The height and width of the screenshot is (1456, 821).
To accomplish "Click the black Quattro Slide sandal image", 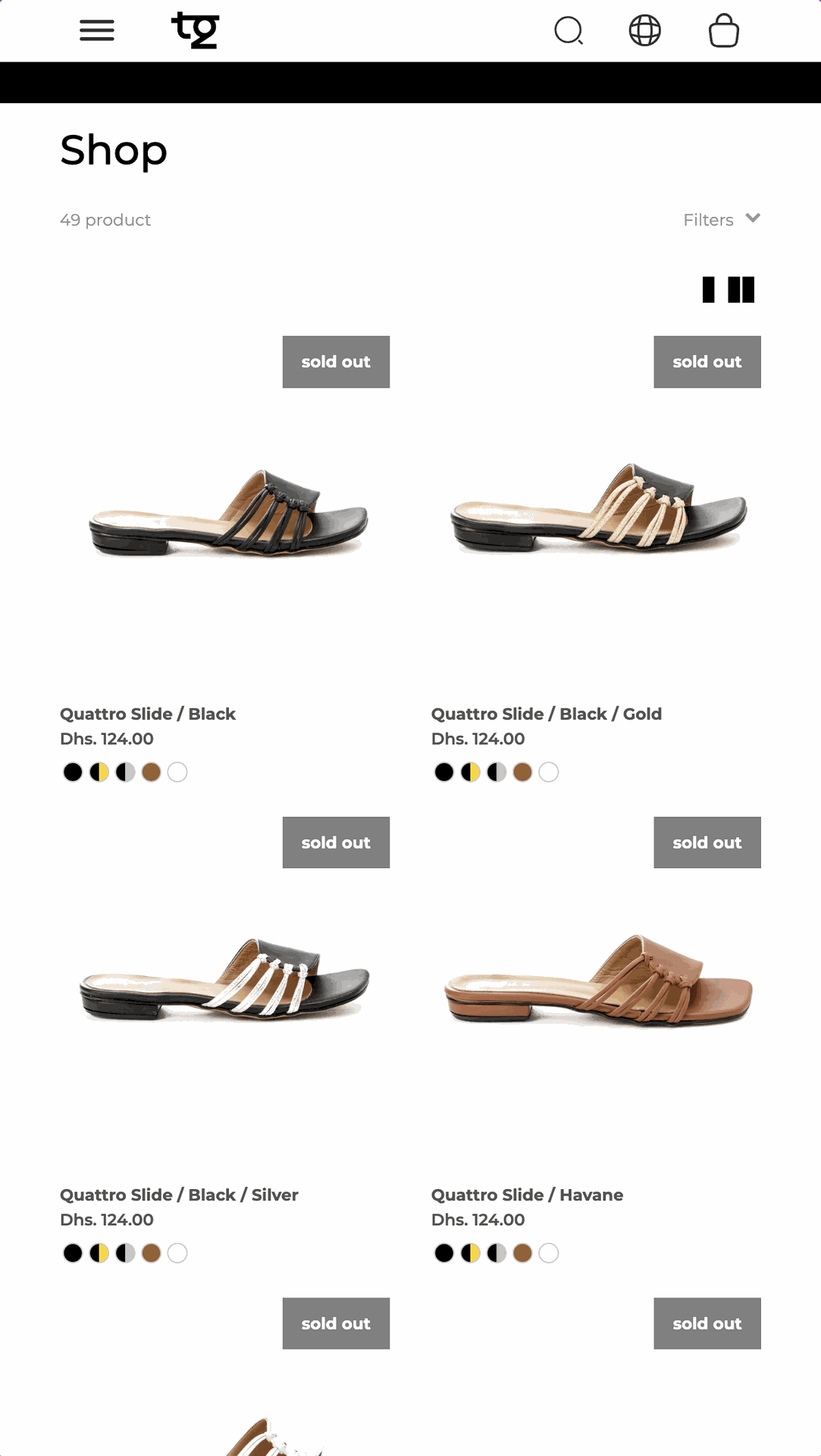I will pos(228,513).
